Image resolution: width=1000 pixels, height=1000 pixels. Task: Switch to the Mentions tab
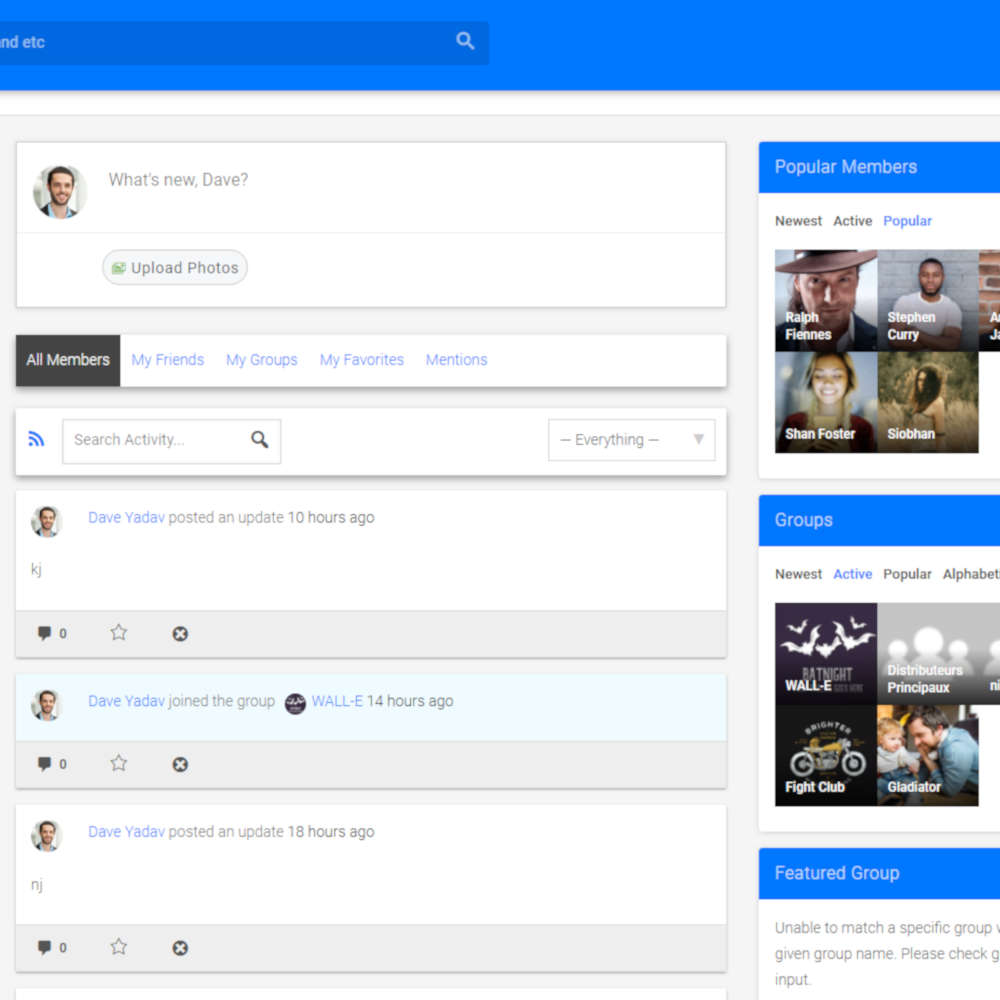coord(456,359)
